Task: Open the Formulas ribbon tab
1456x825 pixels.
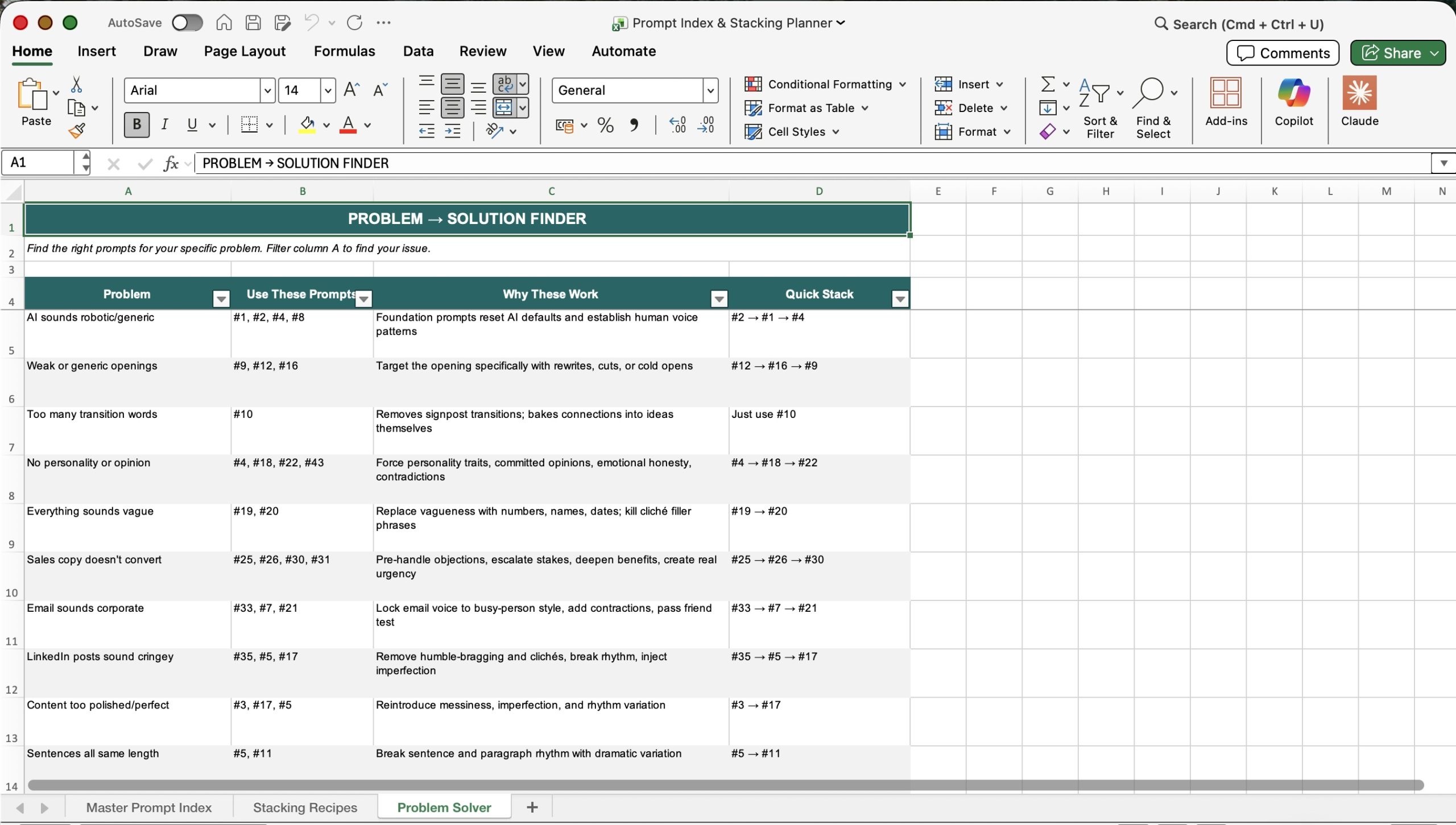Action: (344, 51)
